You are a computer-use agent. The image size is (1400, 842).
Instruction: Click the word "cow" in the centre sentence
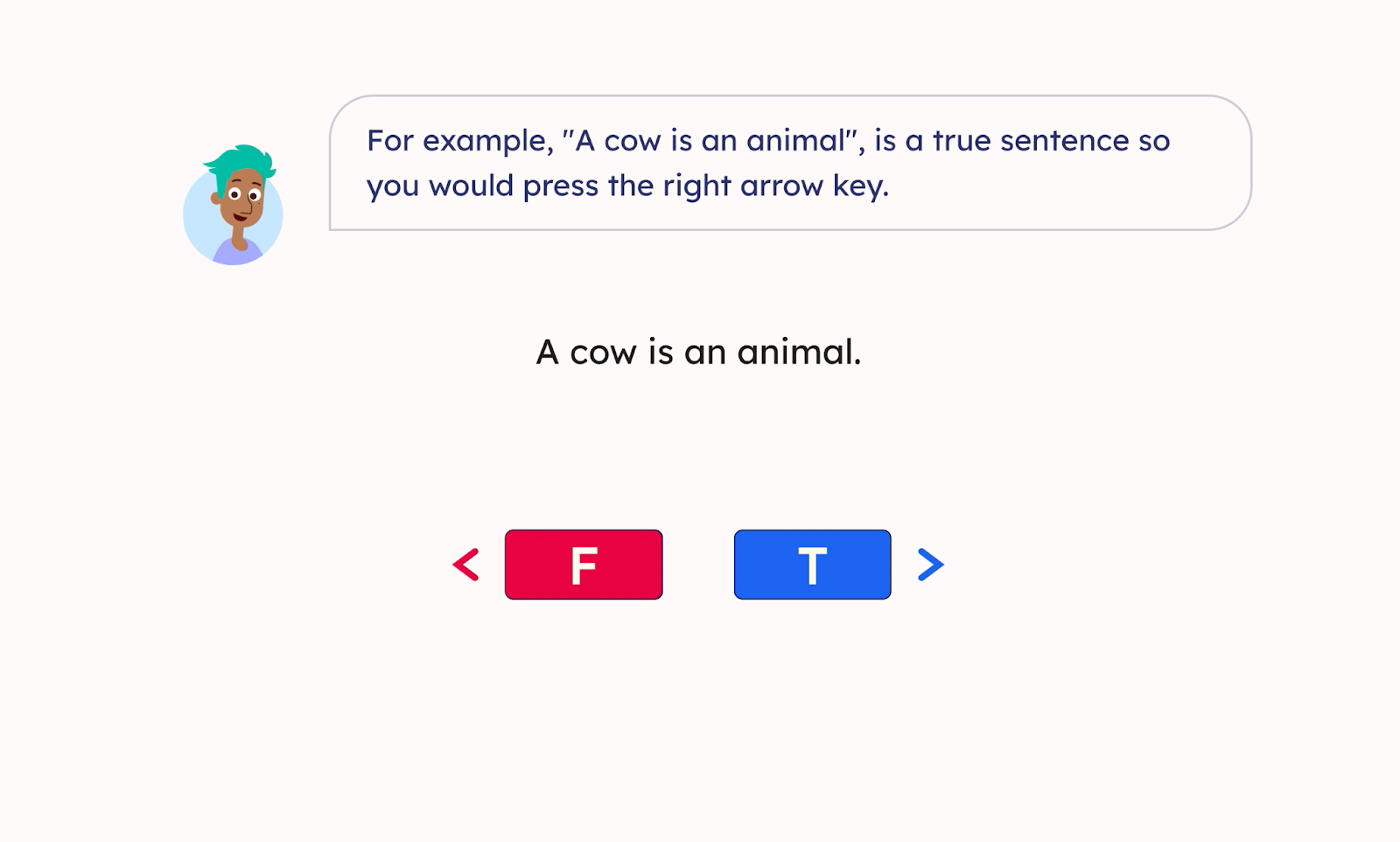(x=603, y=352)
